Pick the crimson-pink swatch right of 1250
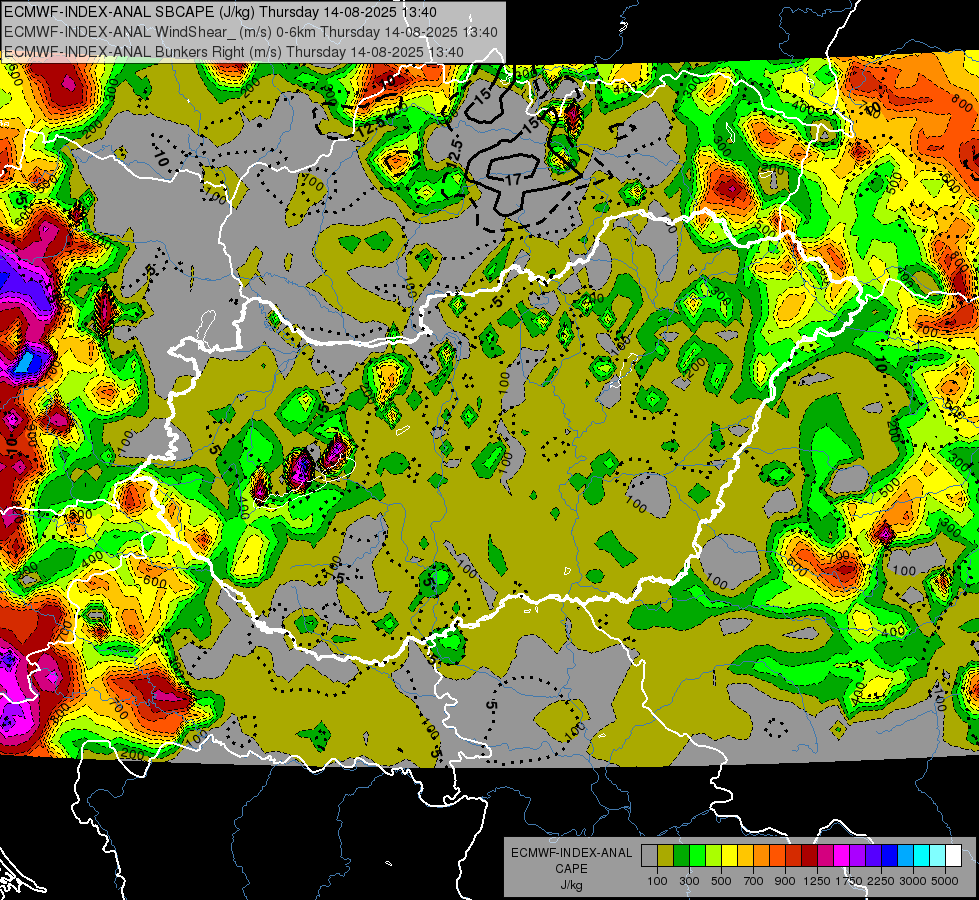The image size is (979, 900). [x=825, y=856]
